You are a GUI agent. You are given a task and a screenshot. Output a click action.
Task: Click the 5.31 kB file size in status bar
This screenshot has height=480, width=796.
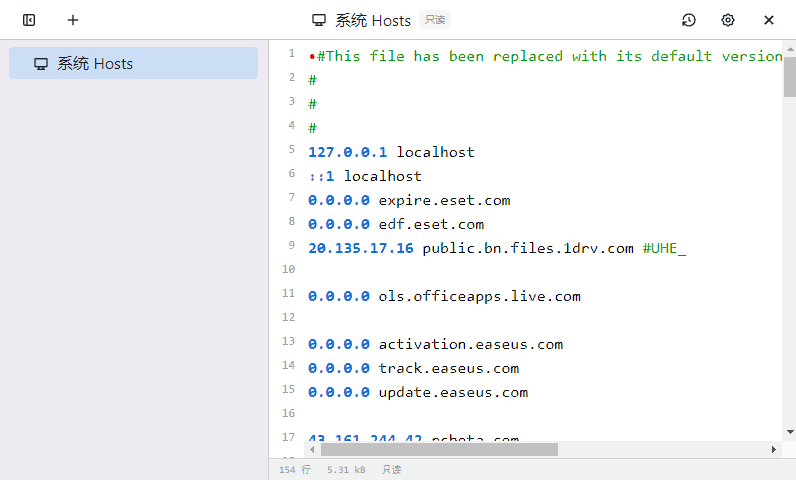346,469
